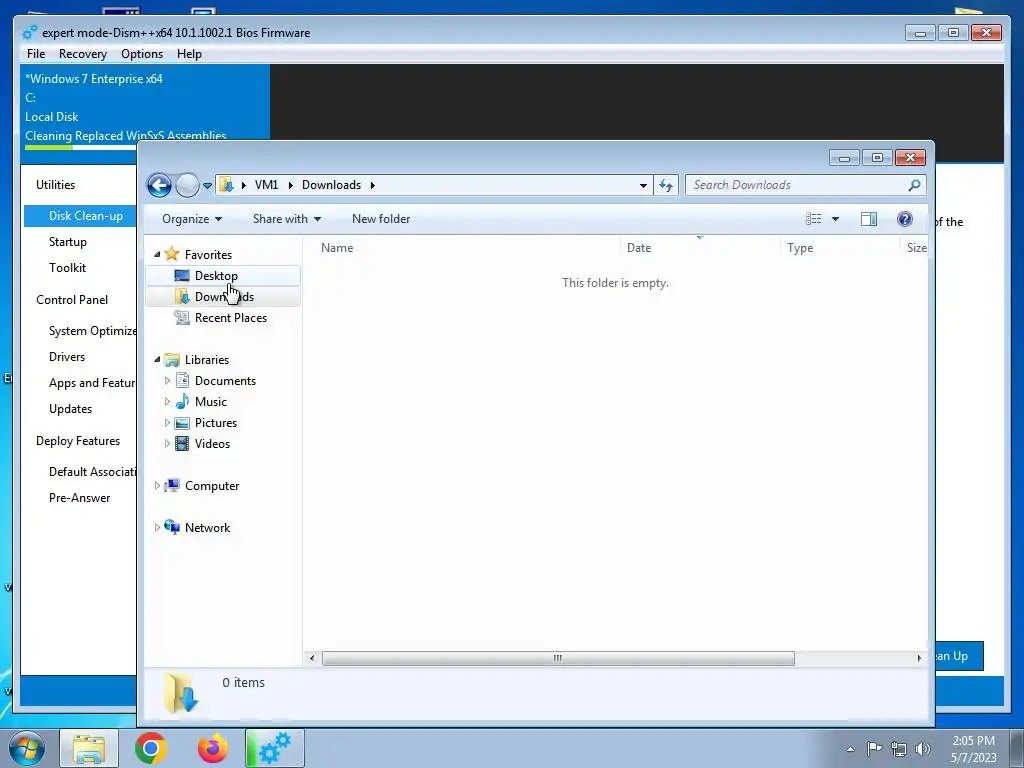Expand the Computer node
The height and width of the screenshot is (768, 1024).
tap(157, 485)
